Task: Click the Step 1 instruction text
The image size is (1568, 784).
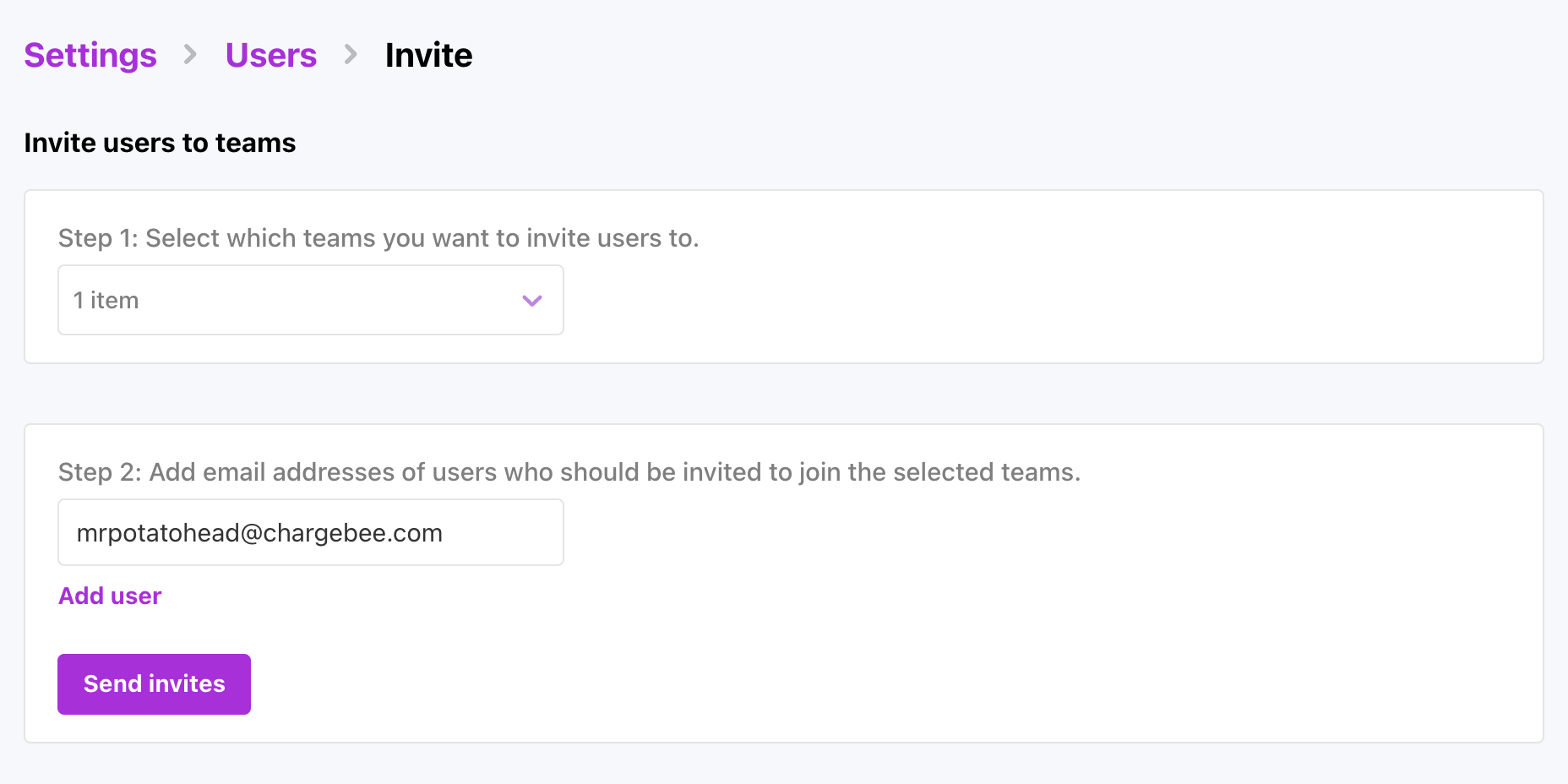Action: (x=378, y=238)
